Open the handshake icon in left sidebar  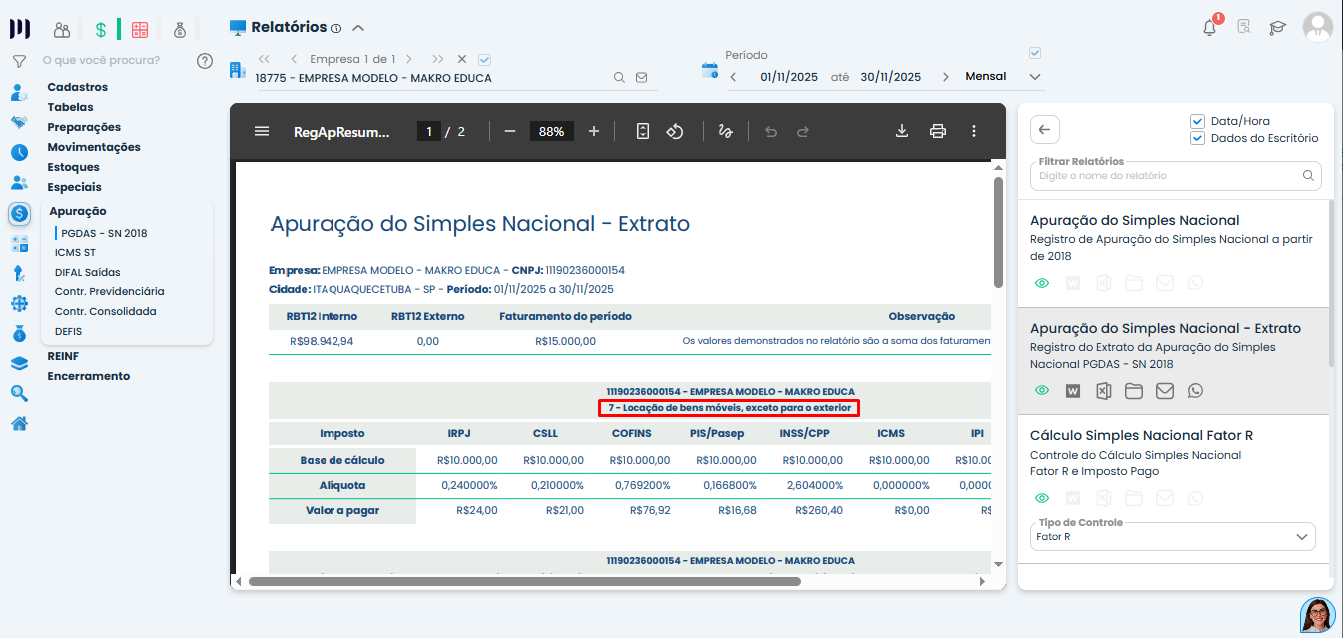click(x=19, y=122)
